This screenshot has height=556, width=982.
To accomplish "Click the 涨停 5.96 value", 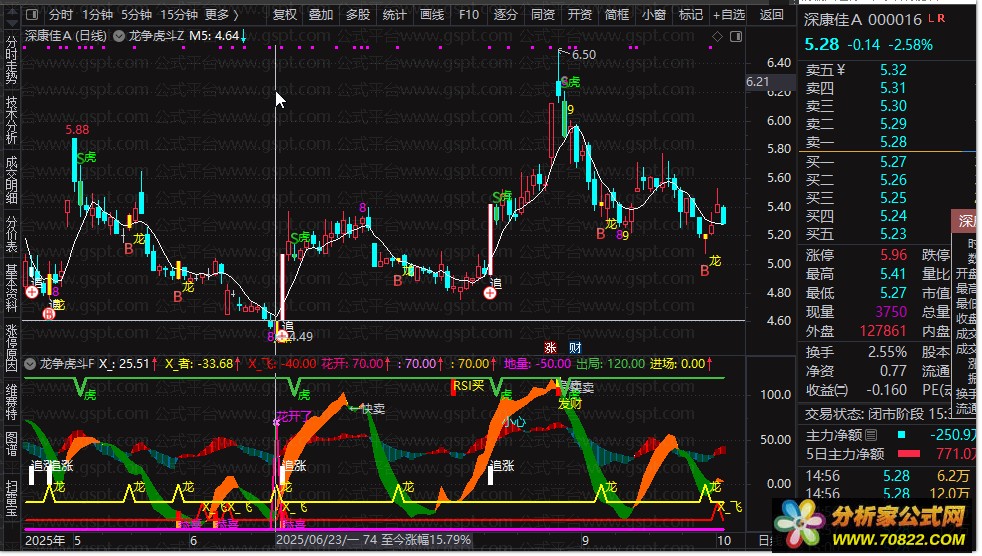I will click(893, 255).
